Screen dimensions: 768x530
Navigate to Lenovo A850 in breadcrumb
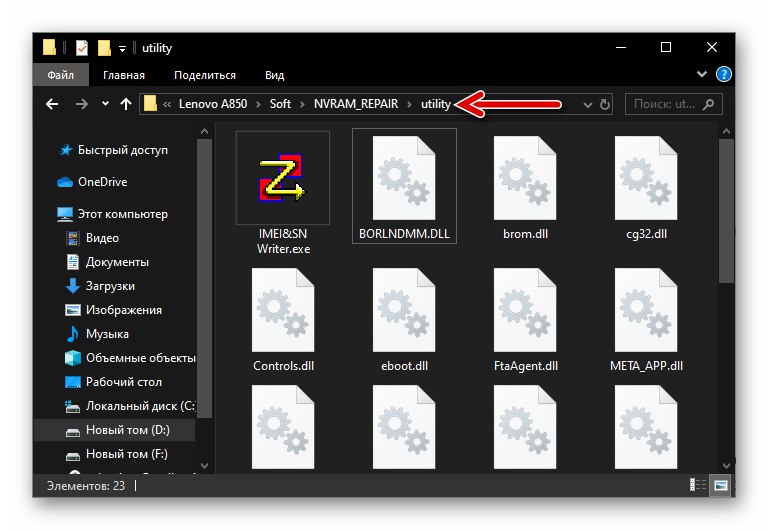point(213,104)
